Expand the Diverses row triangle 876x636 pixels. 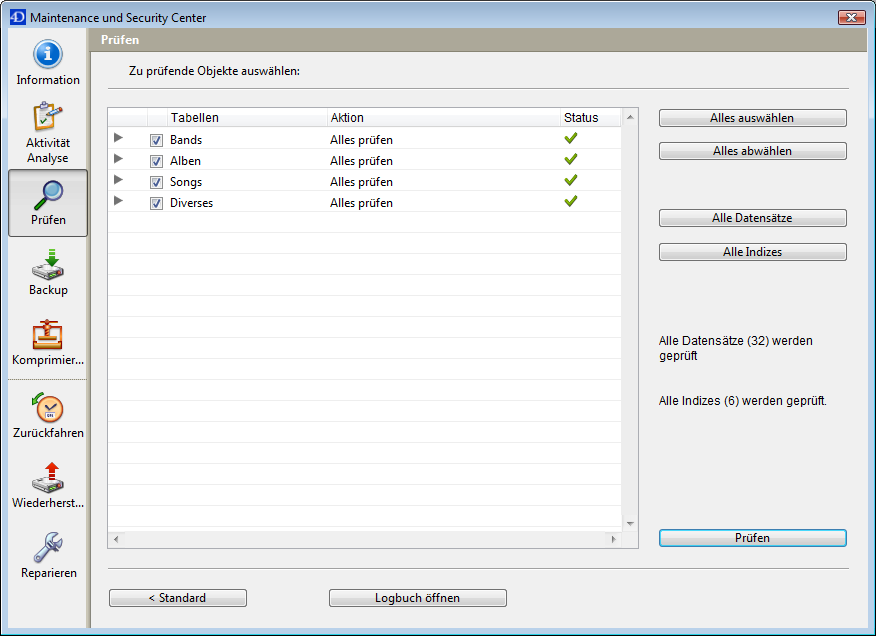coord(118,201)
